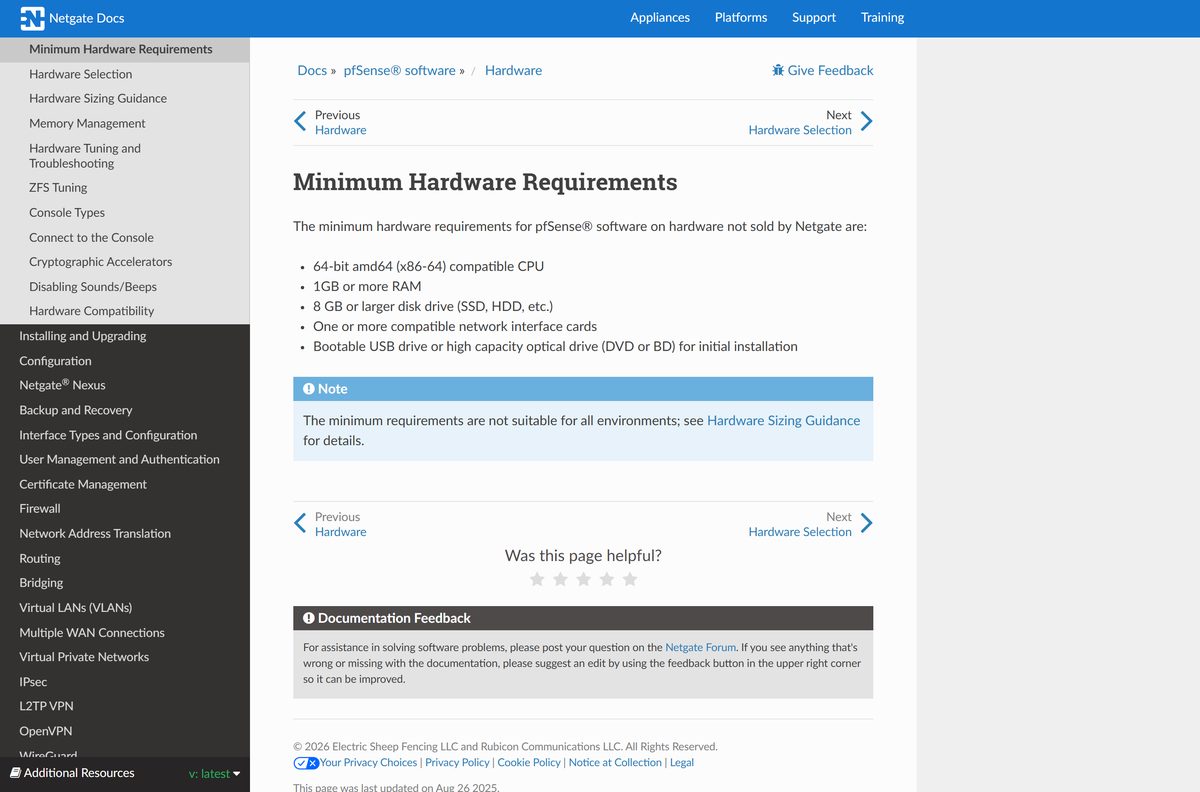The width and height of the screenshot is (1200, 792).
Task: Open L2TP VPN section
Action: [x=125, y=707]
